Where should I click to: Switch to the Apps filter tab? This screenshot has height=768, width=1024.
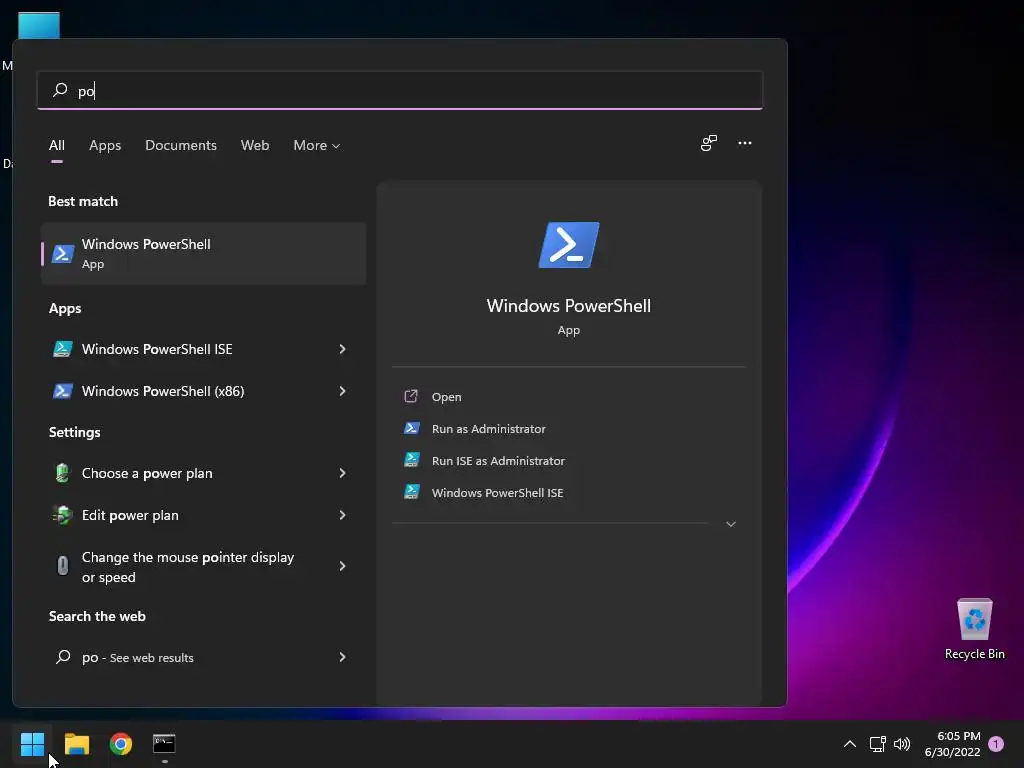pos(105,145)
